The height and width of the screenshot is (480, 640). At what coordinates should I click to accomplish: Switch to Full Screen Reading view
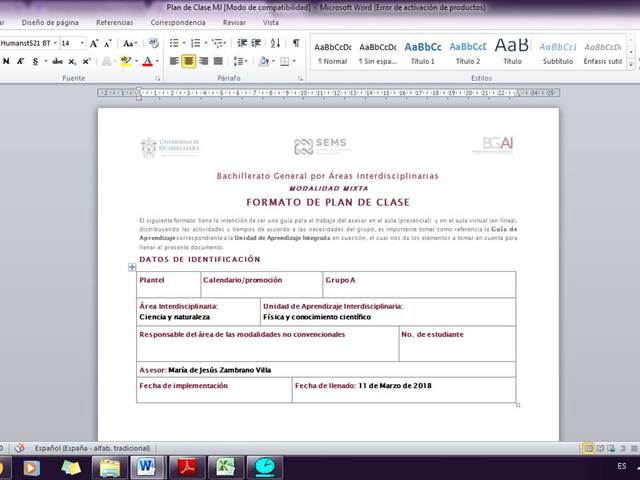(x=600, y=449)
